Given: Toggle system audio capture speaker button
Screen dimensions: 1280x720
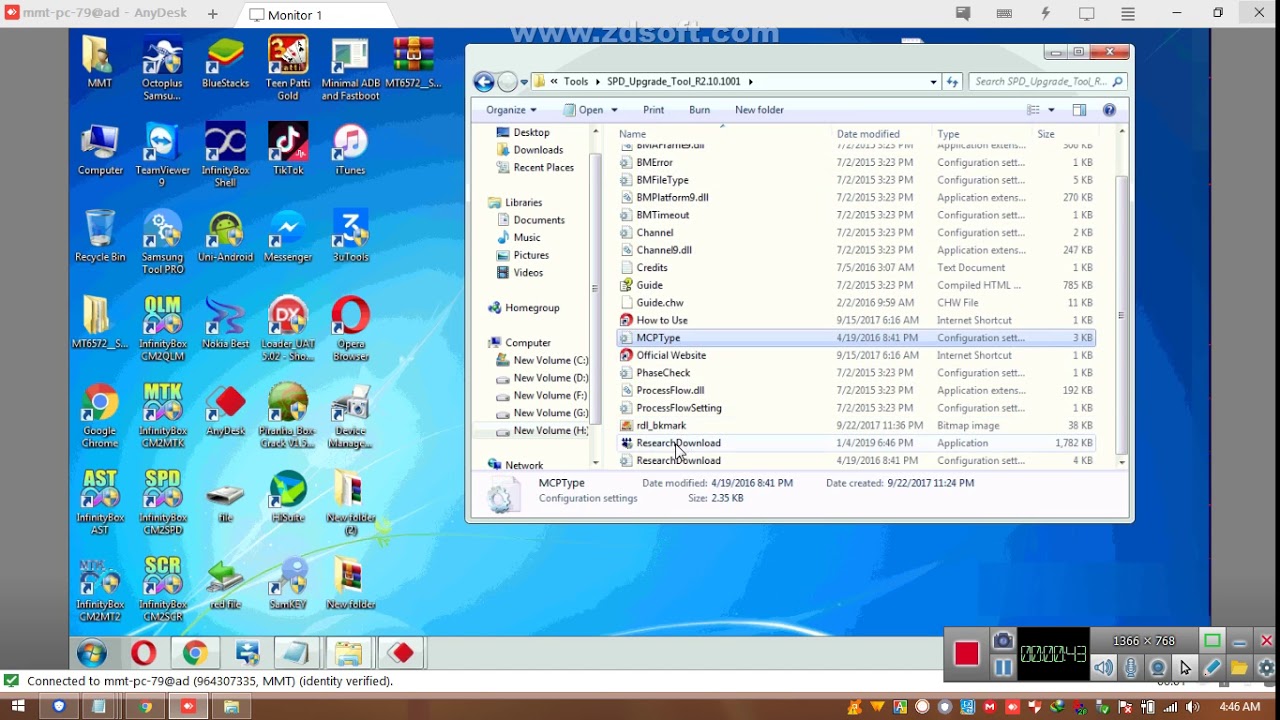Looking at the screenshot, I should 1103,668.
